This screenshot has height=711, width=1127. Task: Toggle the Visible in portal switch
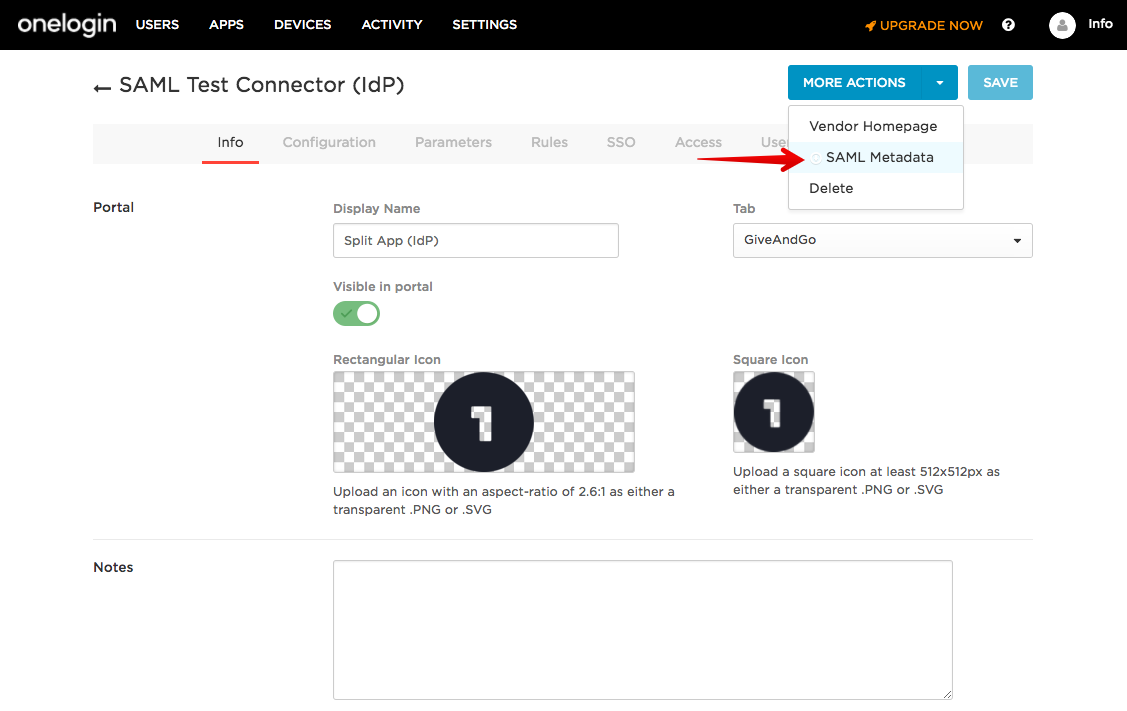click(x=356, y=314)
